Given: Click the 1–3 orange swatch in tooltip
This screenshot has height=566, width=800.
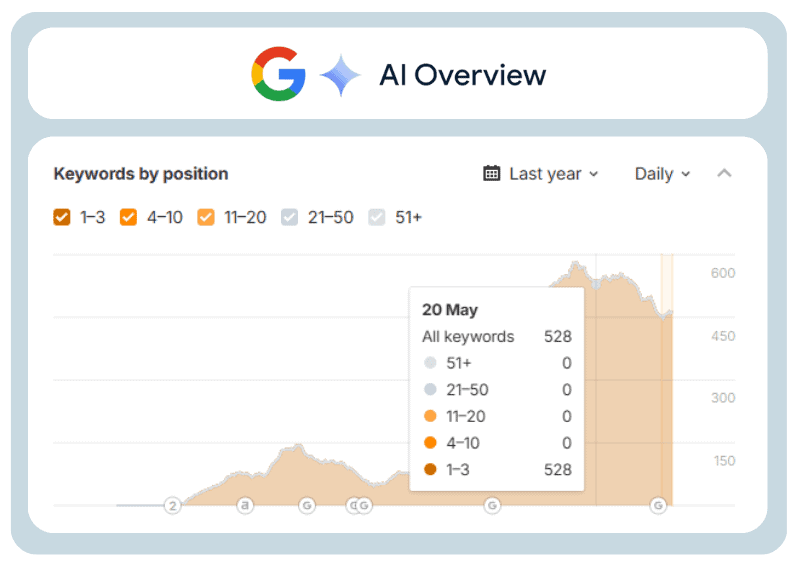Looking at the screenshot, I should (430, 469).
